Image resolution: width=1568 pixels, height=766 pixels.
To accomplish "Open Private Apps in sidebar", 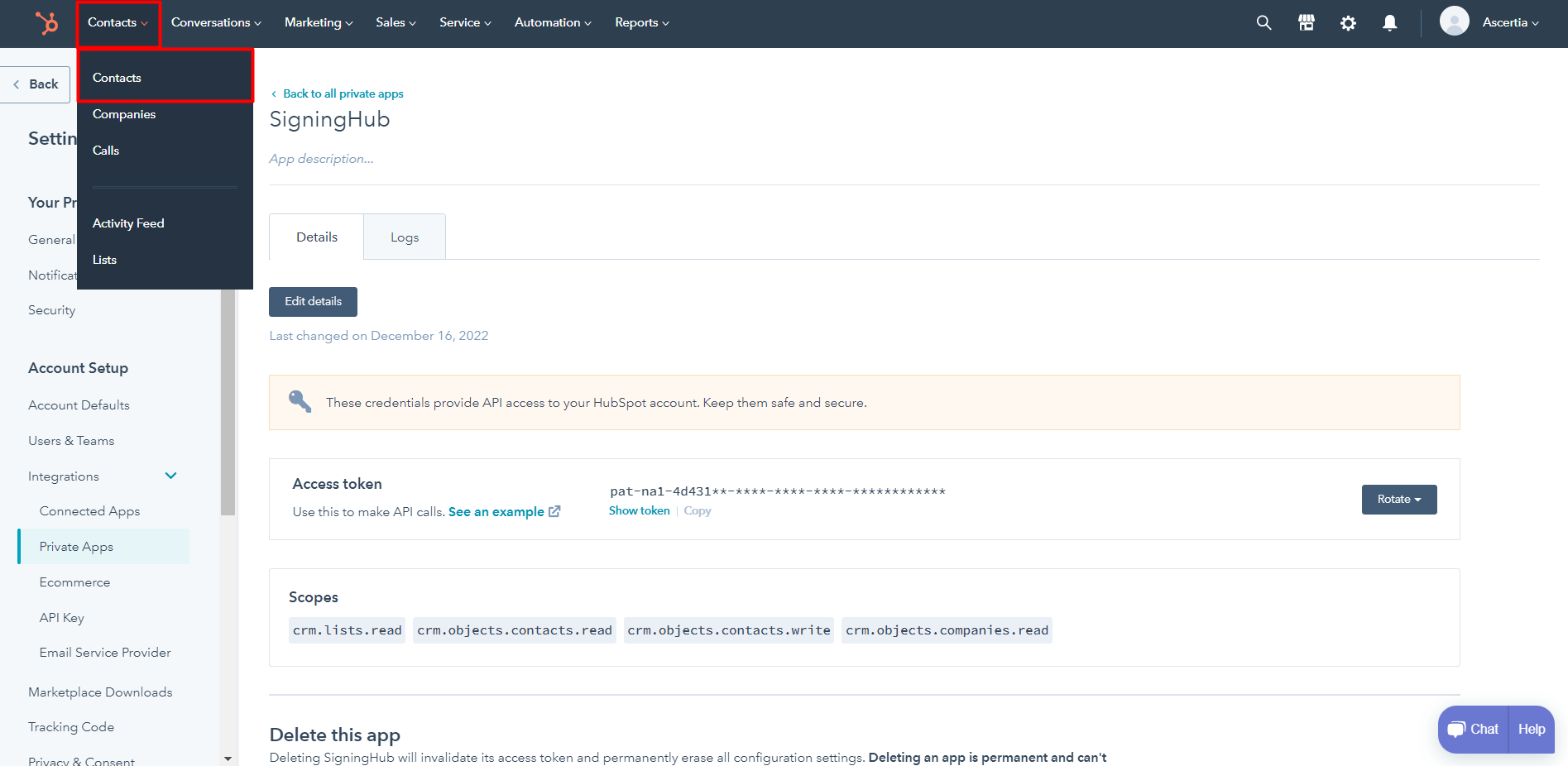I will point(103,547).
